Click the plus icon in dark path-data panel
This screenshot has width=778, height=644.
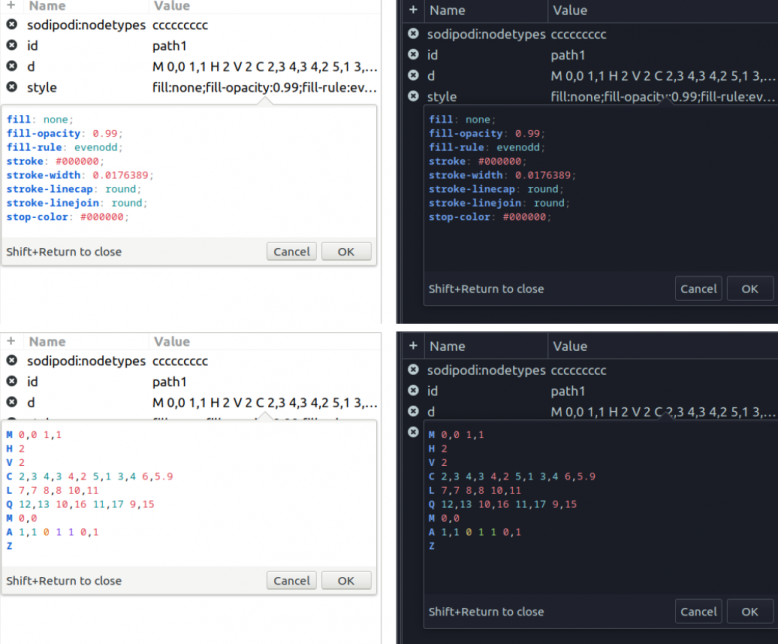point(413,346)
